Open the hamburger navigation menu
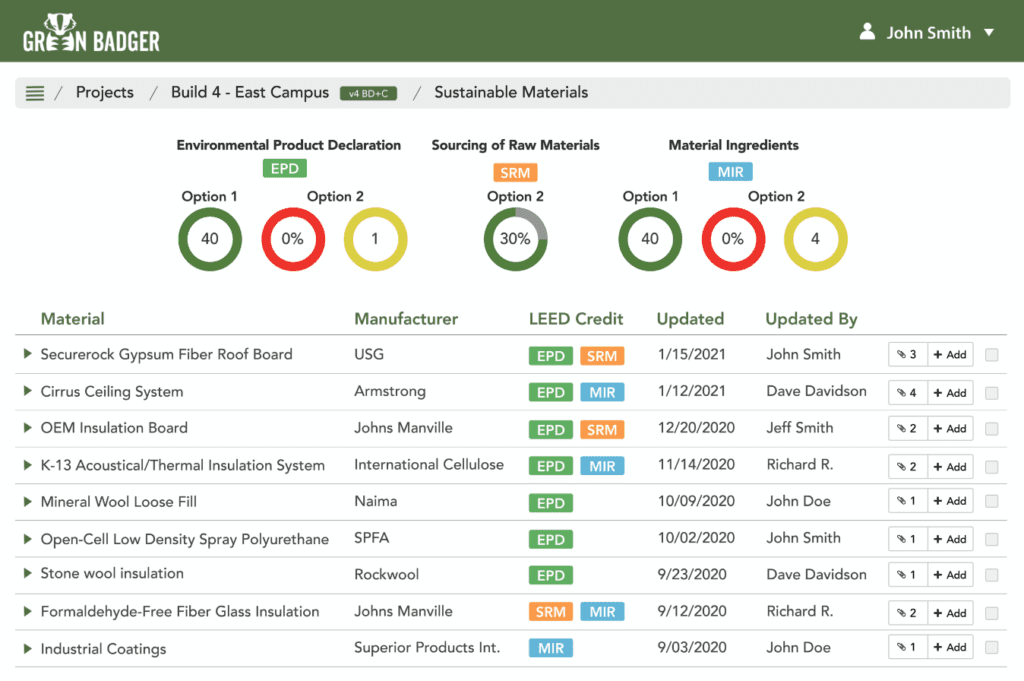Screen dimensions: 1024x681 pyautogui.click(x=34, y=92)
